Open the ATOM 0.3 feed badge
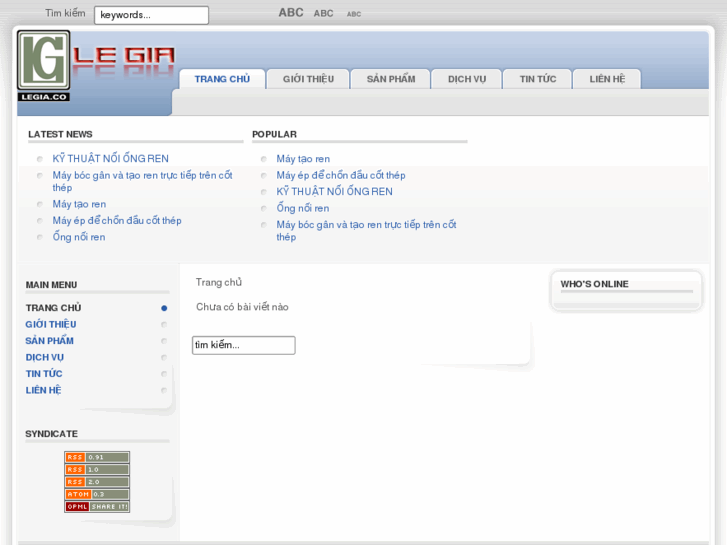Screen dimensions: 727x545 97,494
